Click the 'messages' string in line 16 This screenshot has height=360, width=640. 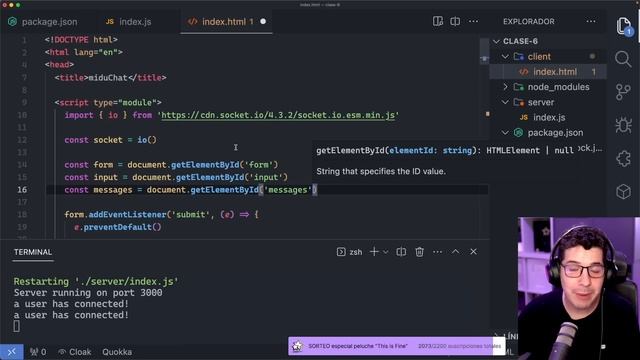(x=288, y=190)
